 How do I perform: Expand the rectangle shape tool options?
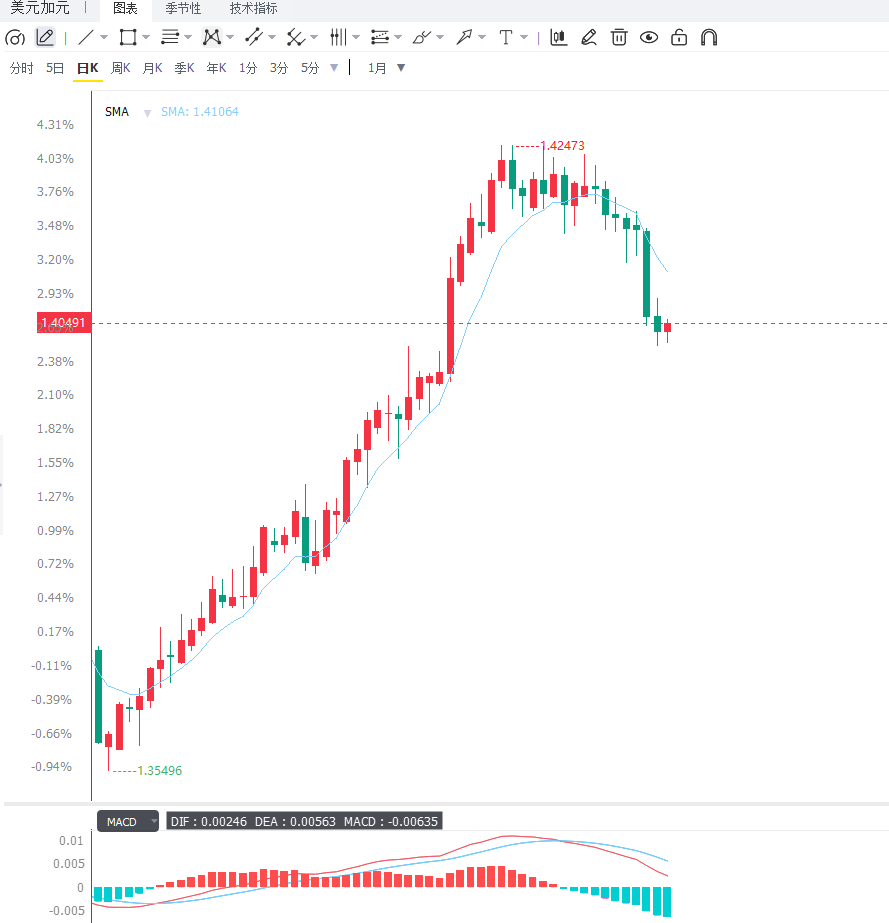click(146, 38)
